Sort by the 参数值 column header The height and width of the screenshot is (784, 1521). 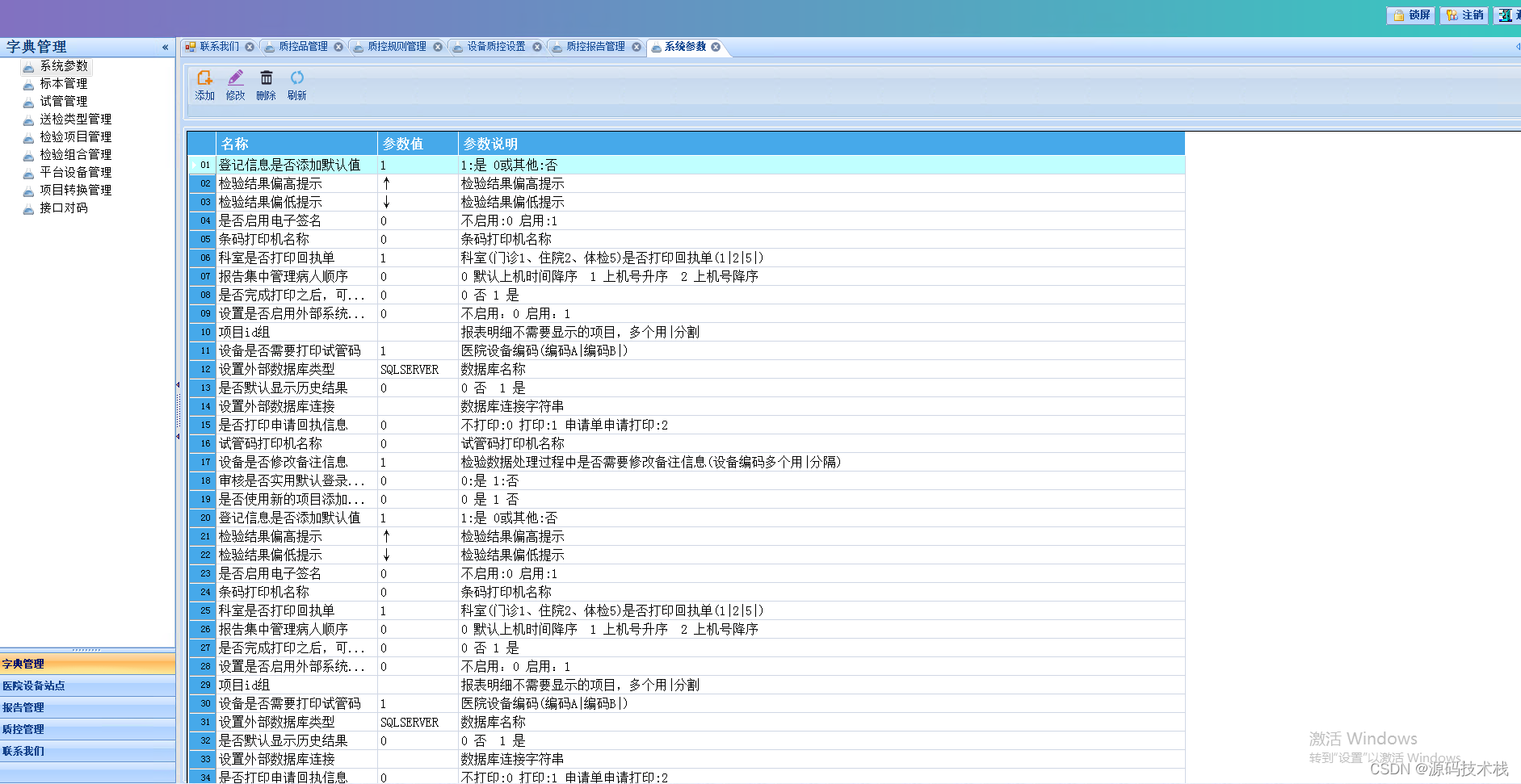coord(418,144)
